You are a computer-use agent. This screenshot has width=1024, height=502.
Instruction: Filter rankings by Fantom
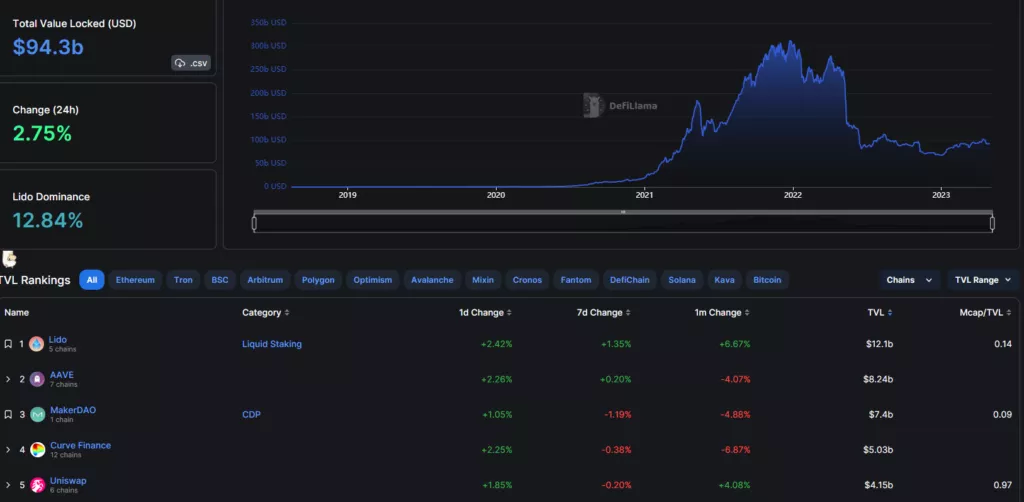[576, 280]
